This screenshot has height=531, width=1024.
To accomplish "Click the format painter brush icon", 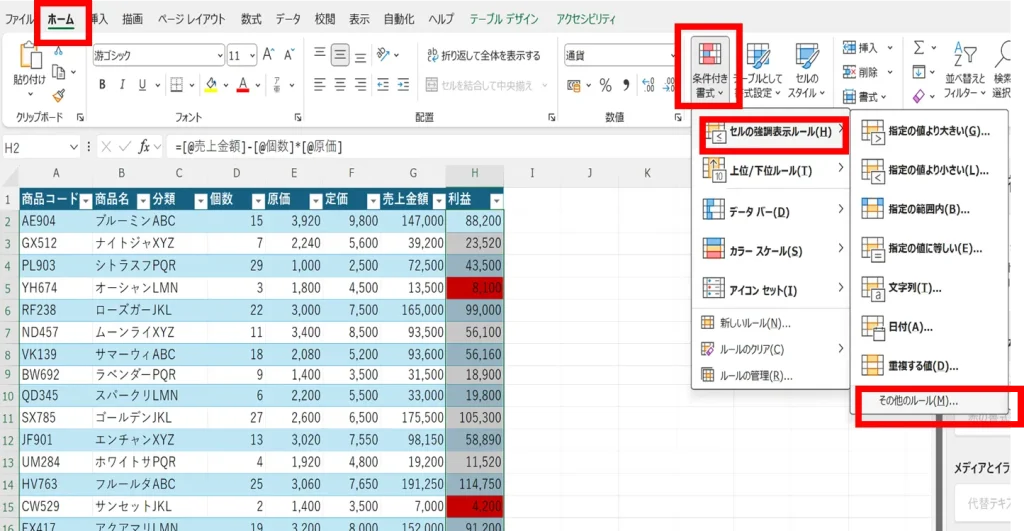I will (x=58, y=95).
